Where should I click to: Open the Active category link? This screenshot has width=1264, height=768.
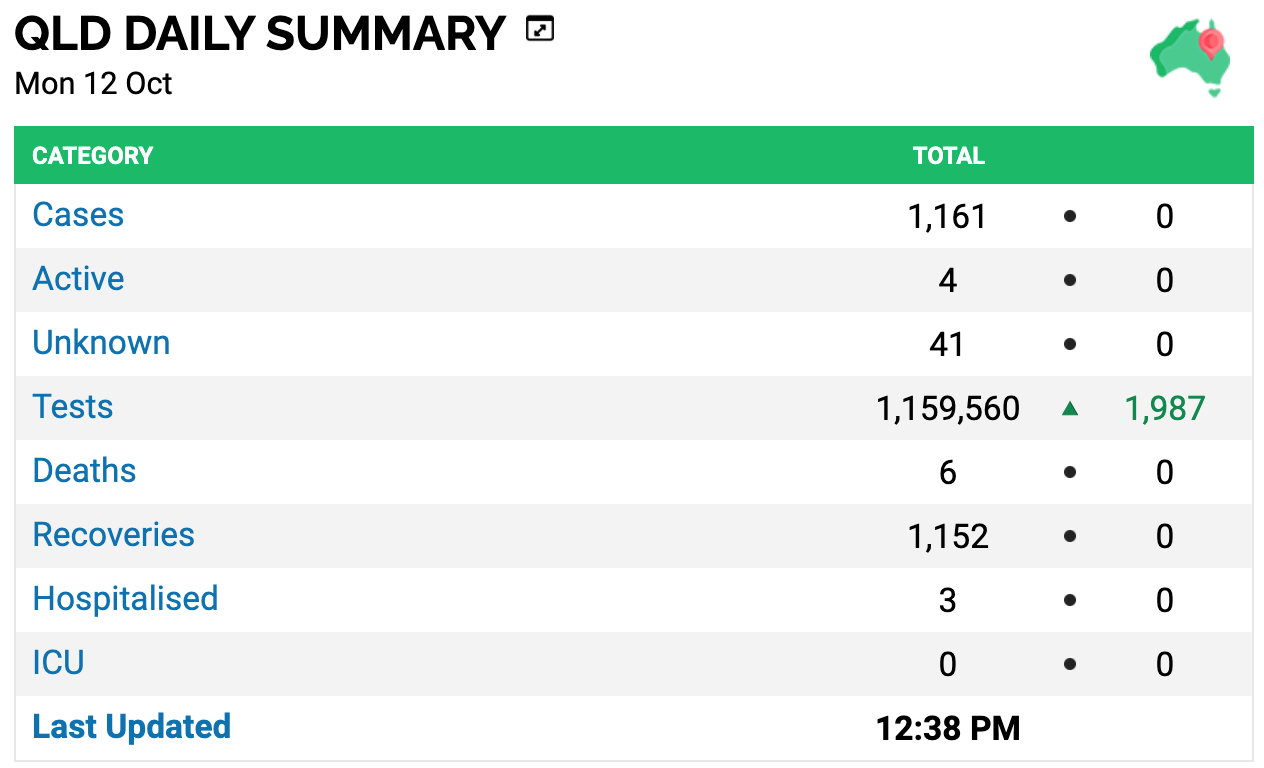[x=78, y=279]
